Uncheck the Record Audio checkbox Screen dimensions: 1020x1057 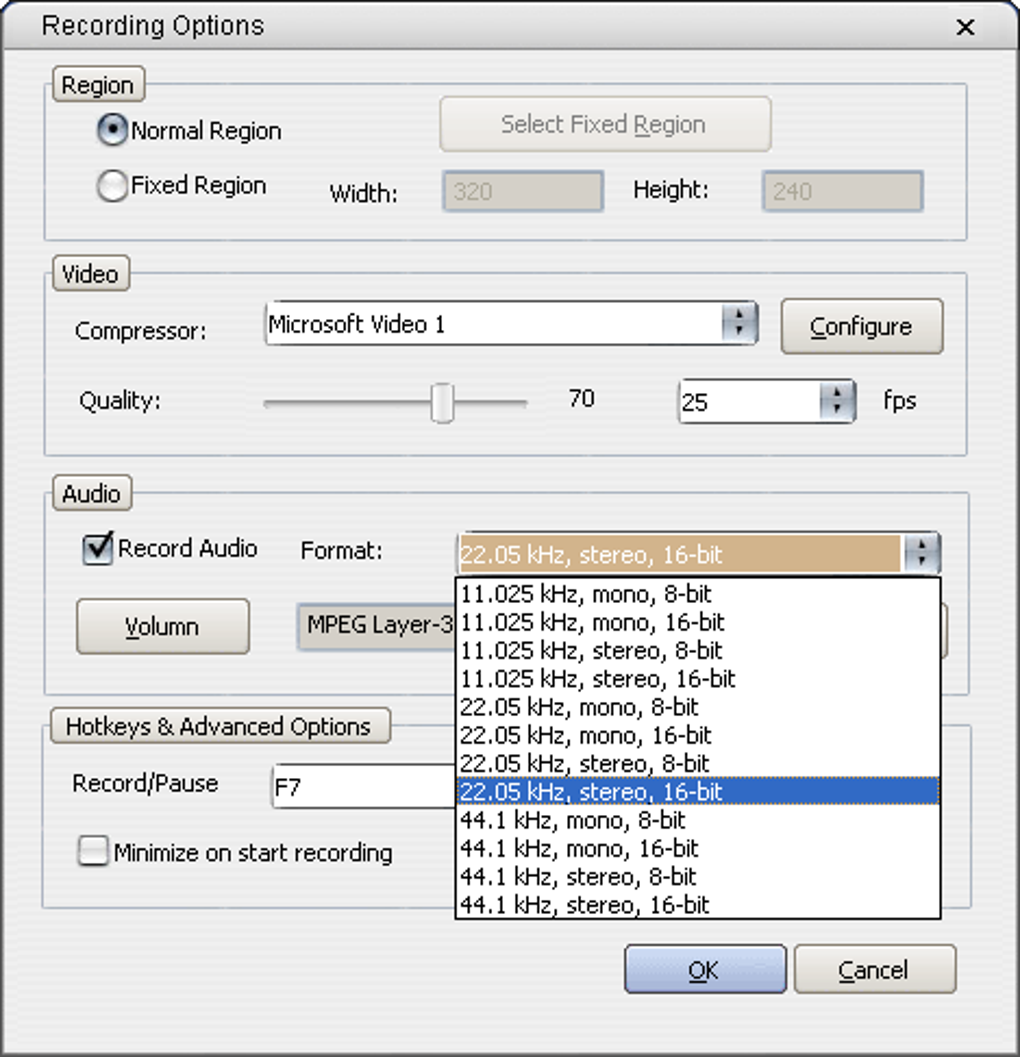coord(97,549)
